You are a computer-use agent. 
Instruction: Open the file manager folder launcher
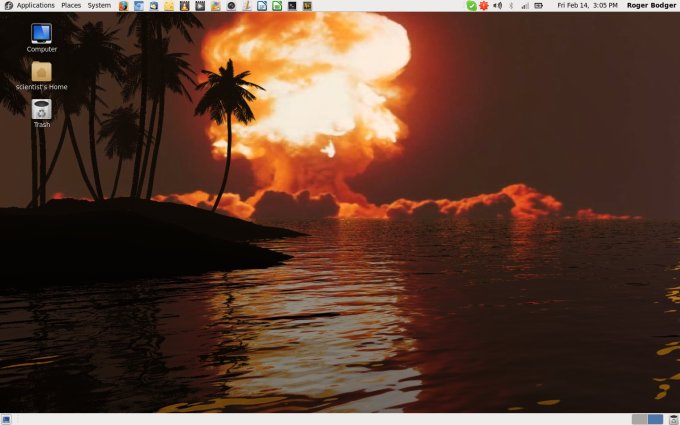[169, 6]
